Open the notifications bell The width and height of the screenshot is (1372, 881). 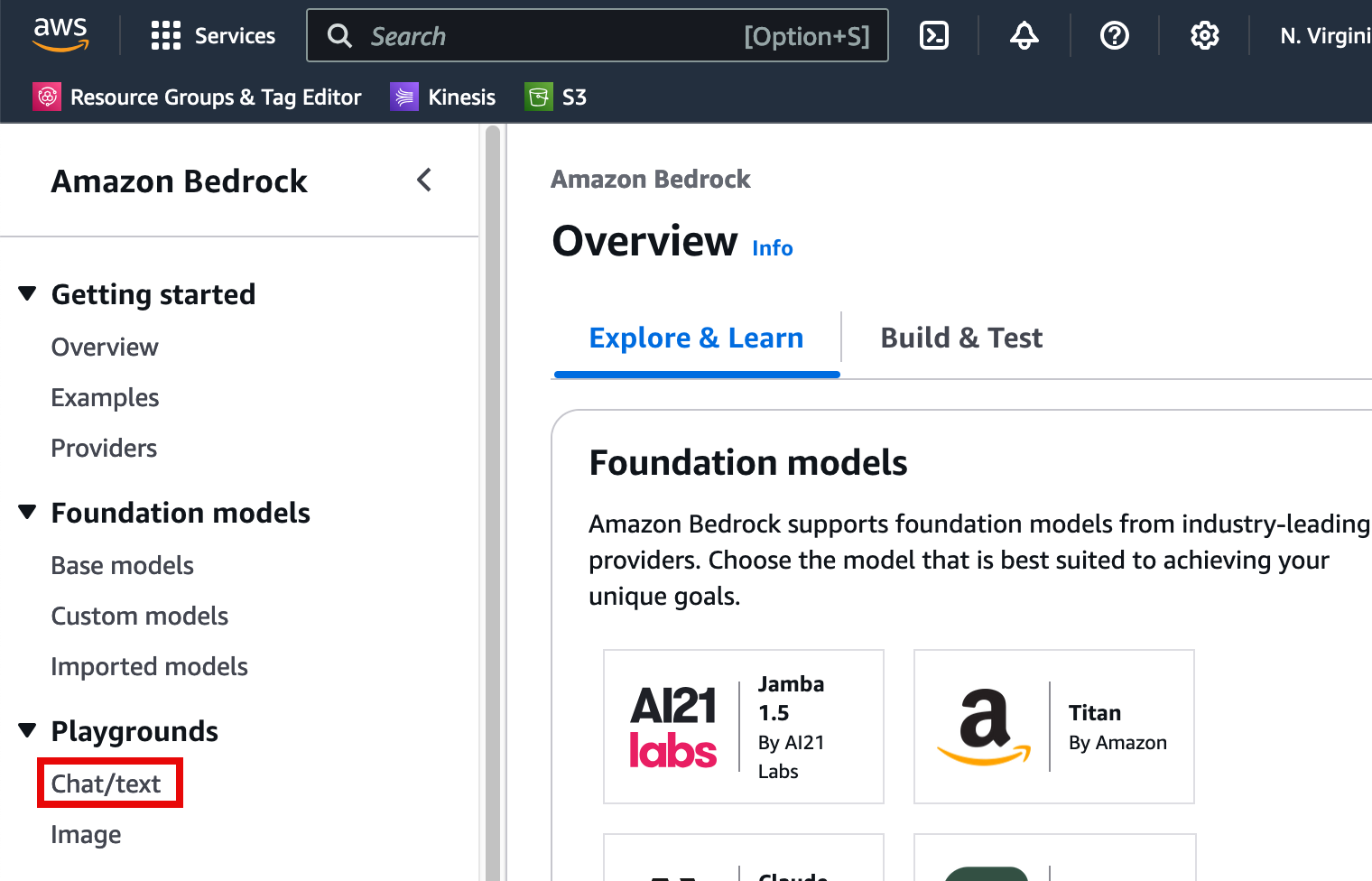[x=1024, y=36]
